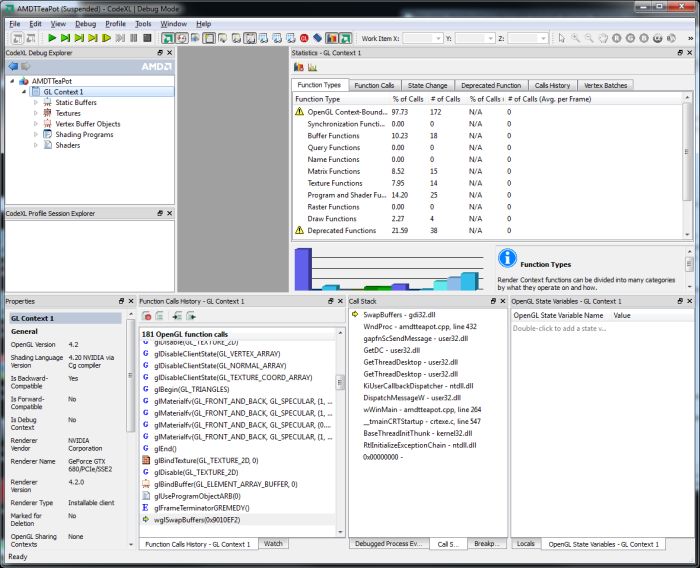Viewport: 700px width, 568px height.
Task: Click the yellow-green outlined play button
Action: pos(106,38)
